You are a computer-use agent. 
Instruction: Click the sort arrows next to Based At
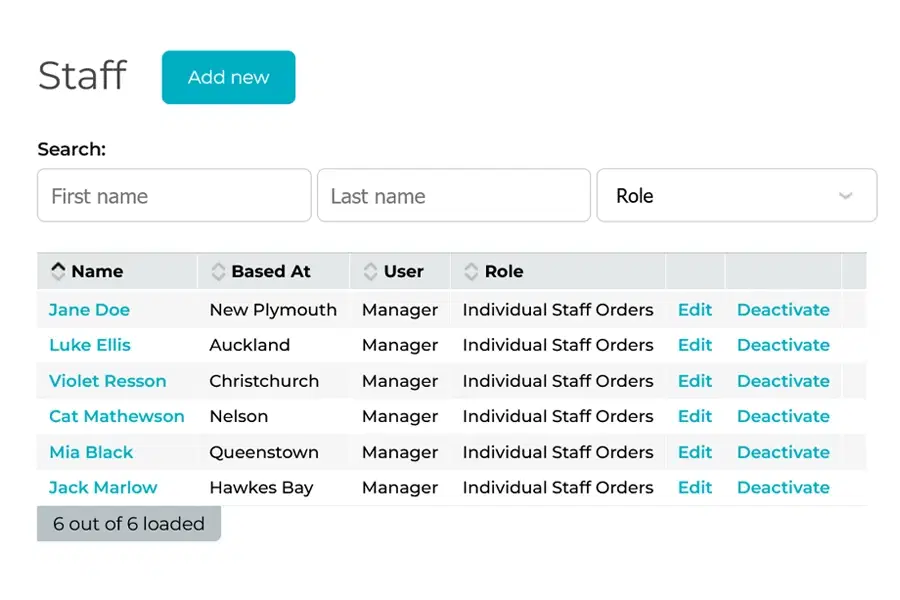tap(218, 271)
